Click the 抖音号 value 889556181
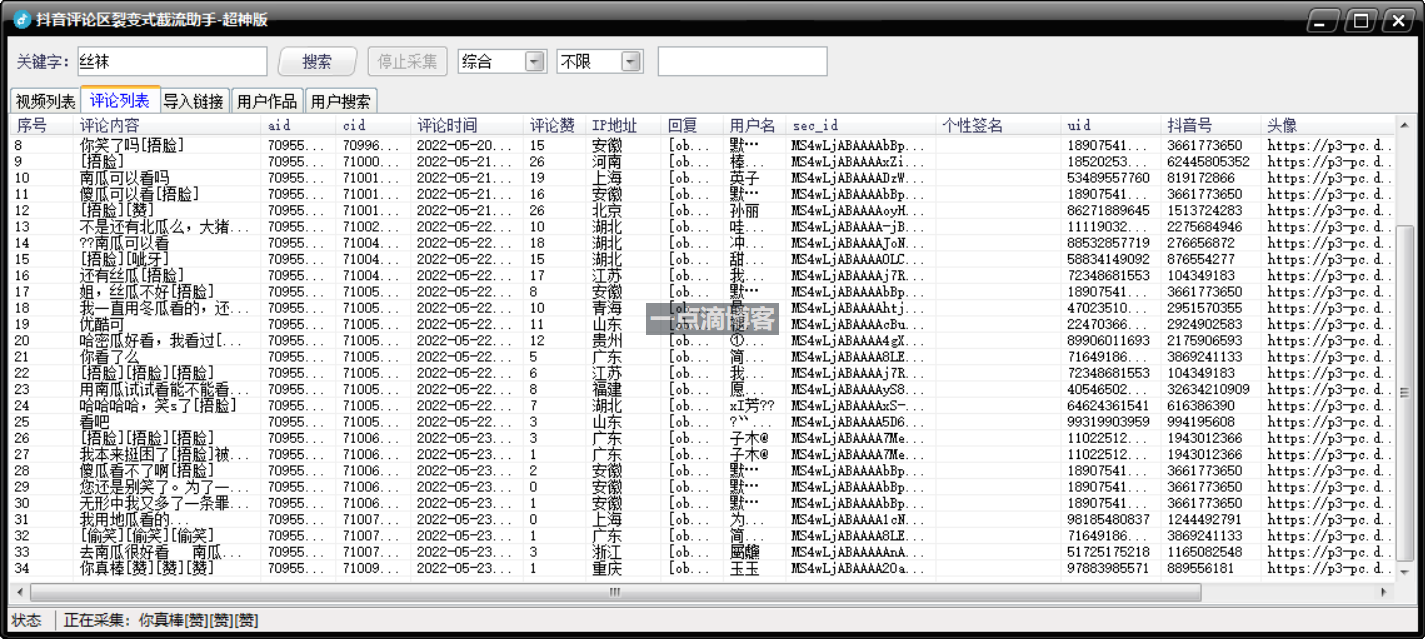Screen dimensions: 1425x639 coord(1201,569)
